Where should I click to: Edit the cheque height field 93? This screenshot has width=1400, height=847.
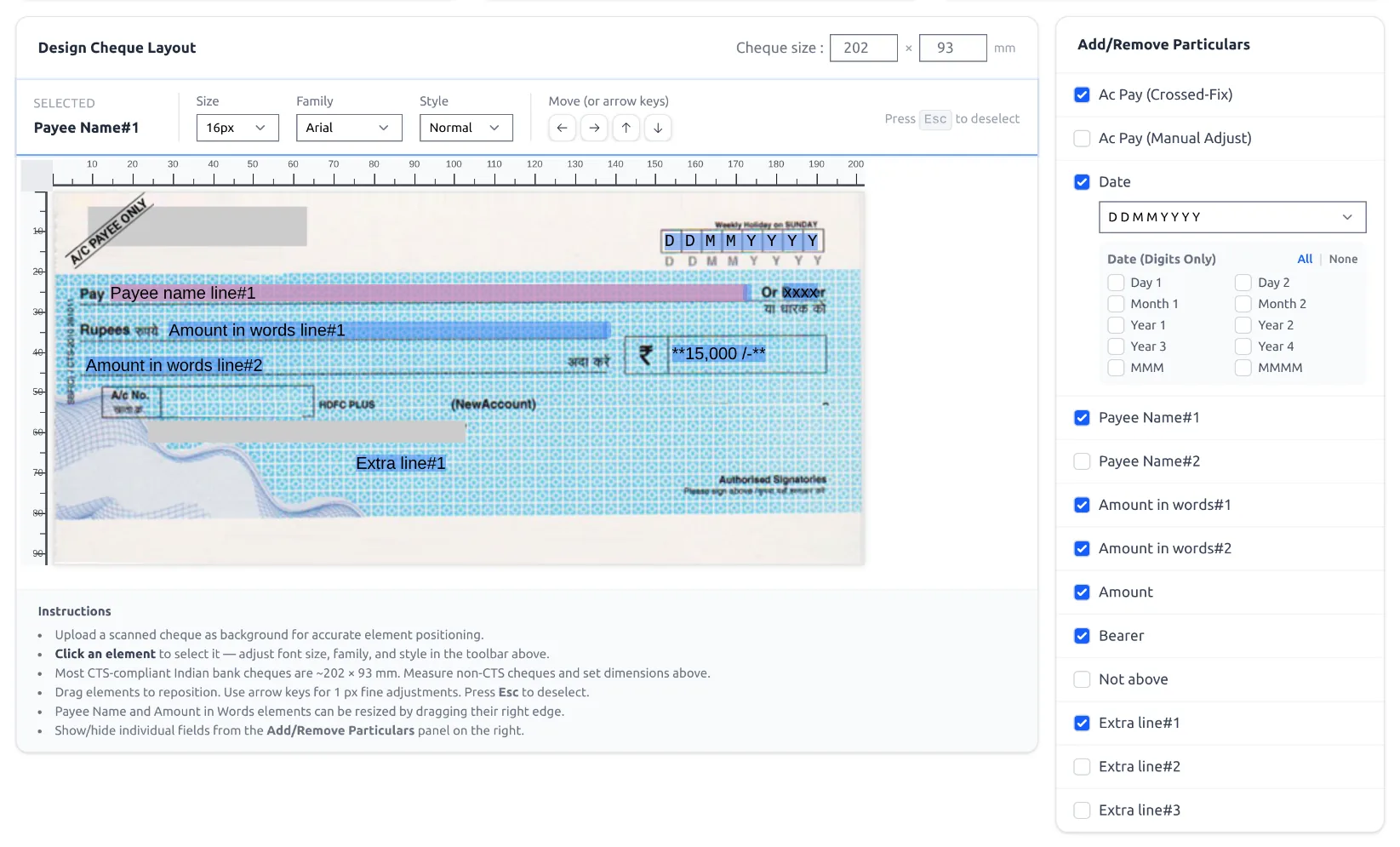click(x=953, y=48)
